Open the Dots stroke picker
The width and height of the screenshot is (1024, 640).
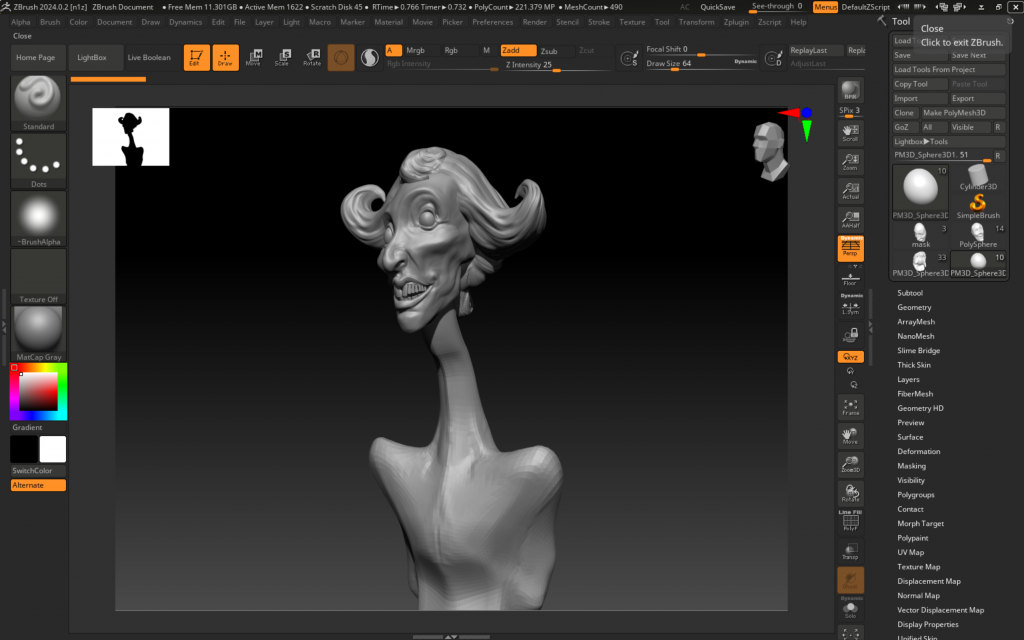pyautogui.click(x=39, y=161)
